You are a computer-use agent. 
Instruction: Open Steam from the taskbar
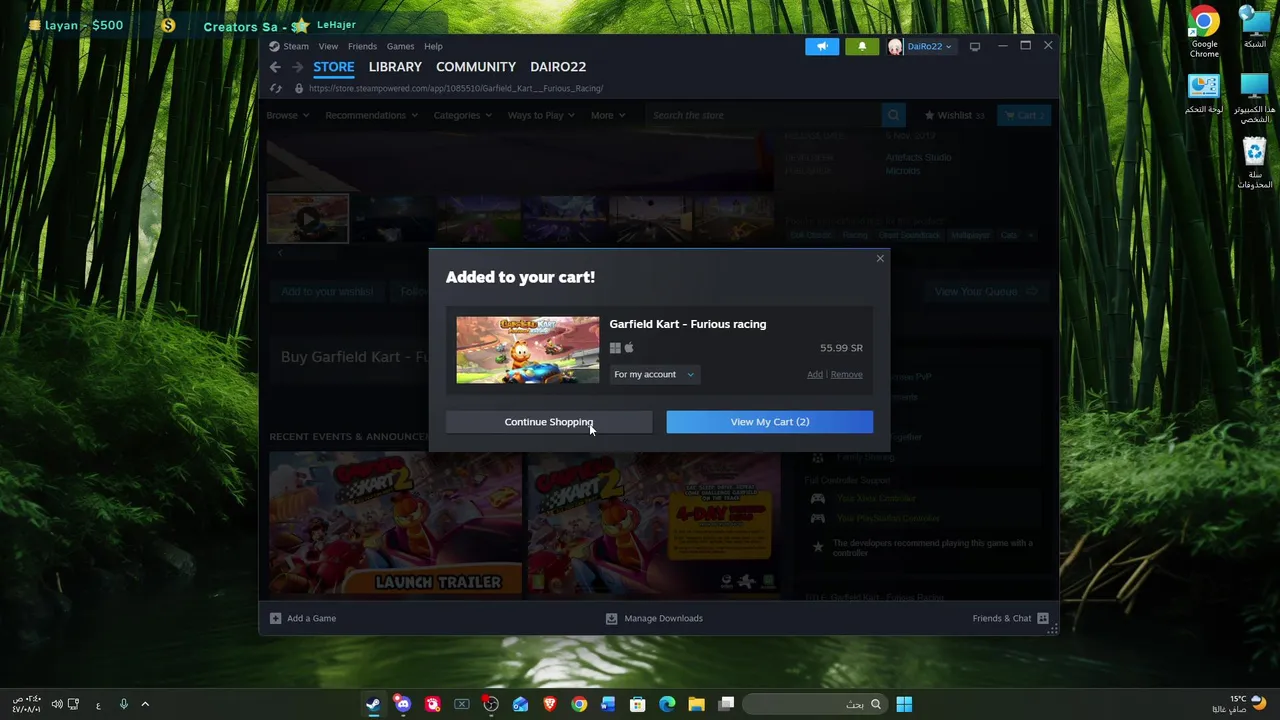pos(373,704)
